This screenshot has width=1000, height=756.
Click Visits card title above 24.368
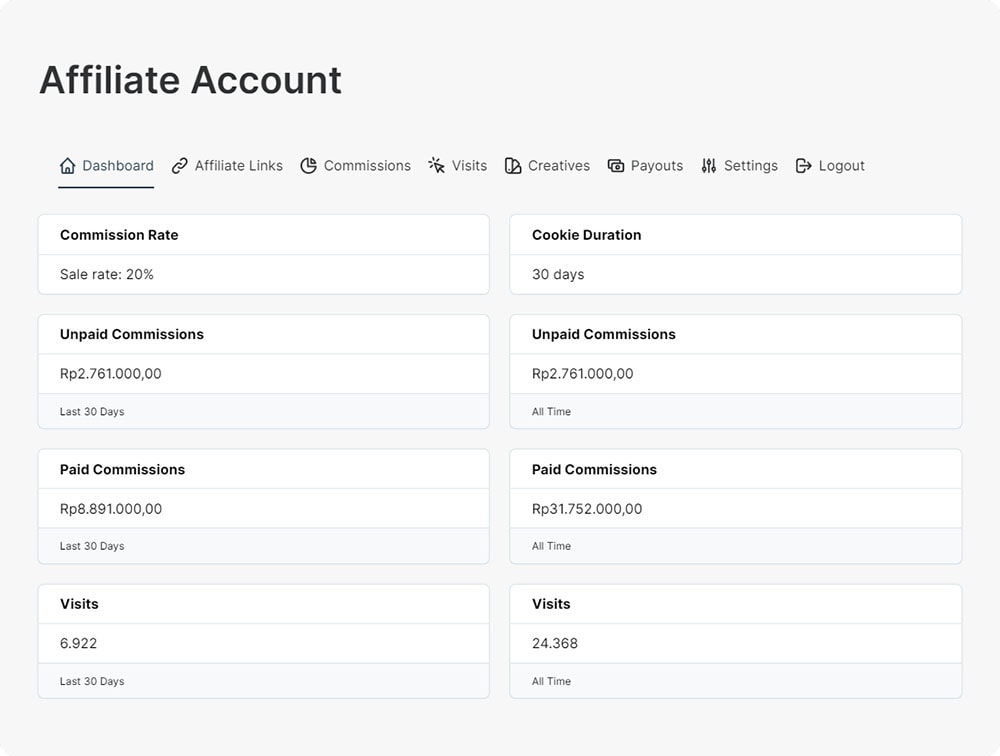click(x=552, y=604)
